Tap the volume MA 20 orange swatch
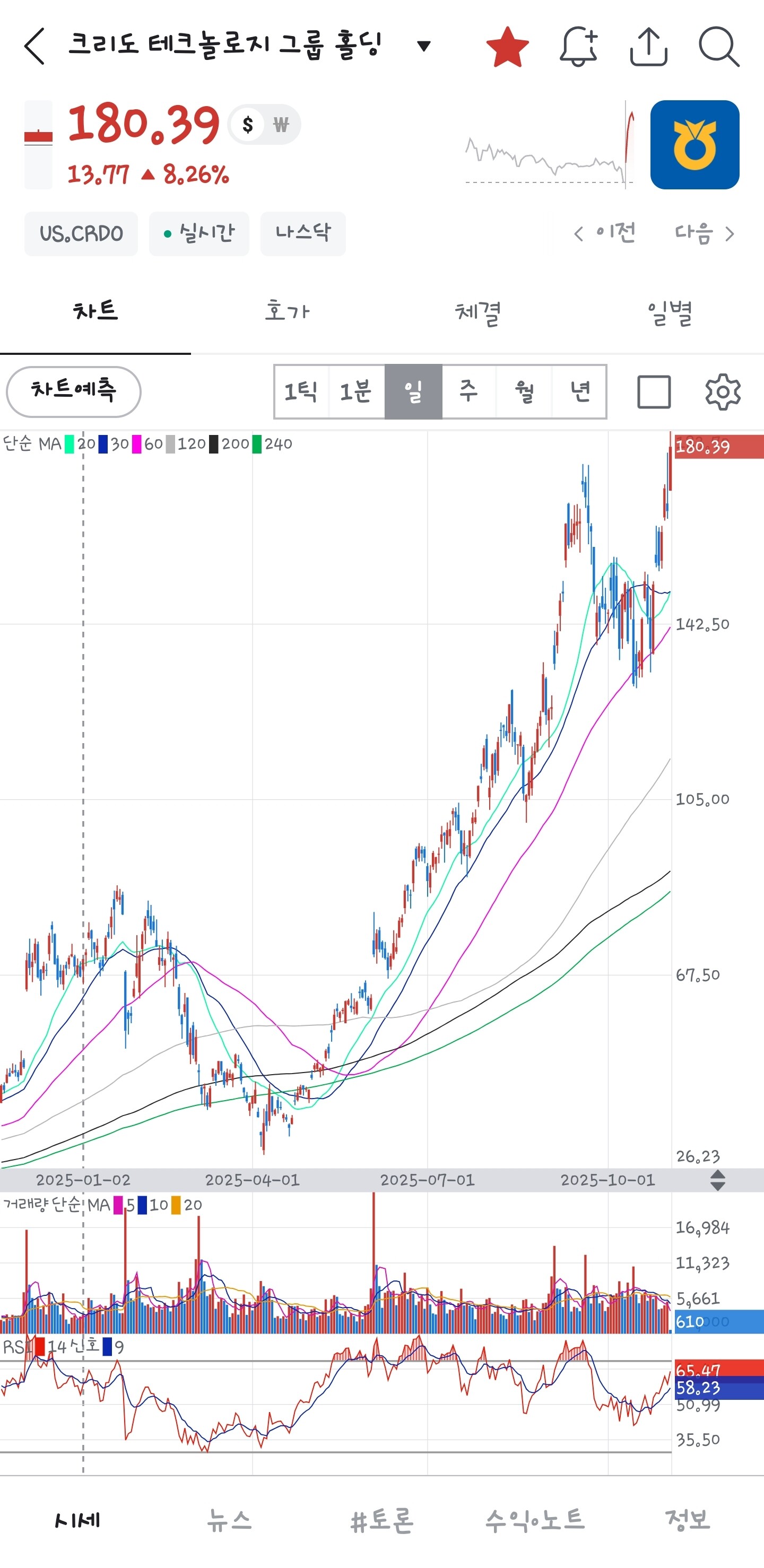 coord(176,1205)
